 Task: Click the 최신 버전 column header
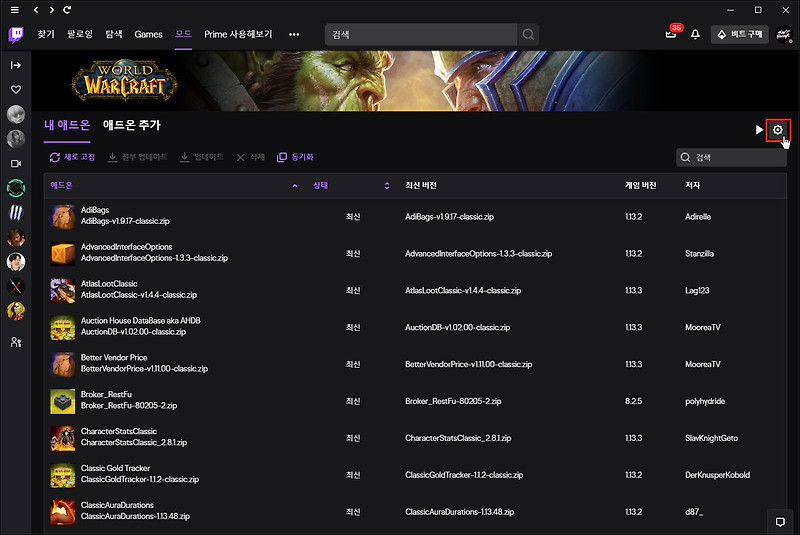click(x=421, y=186)
